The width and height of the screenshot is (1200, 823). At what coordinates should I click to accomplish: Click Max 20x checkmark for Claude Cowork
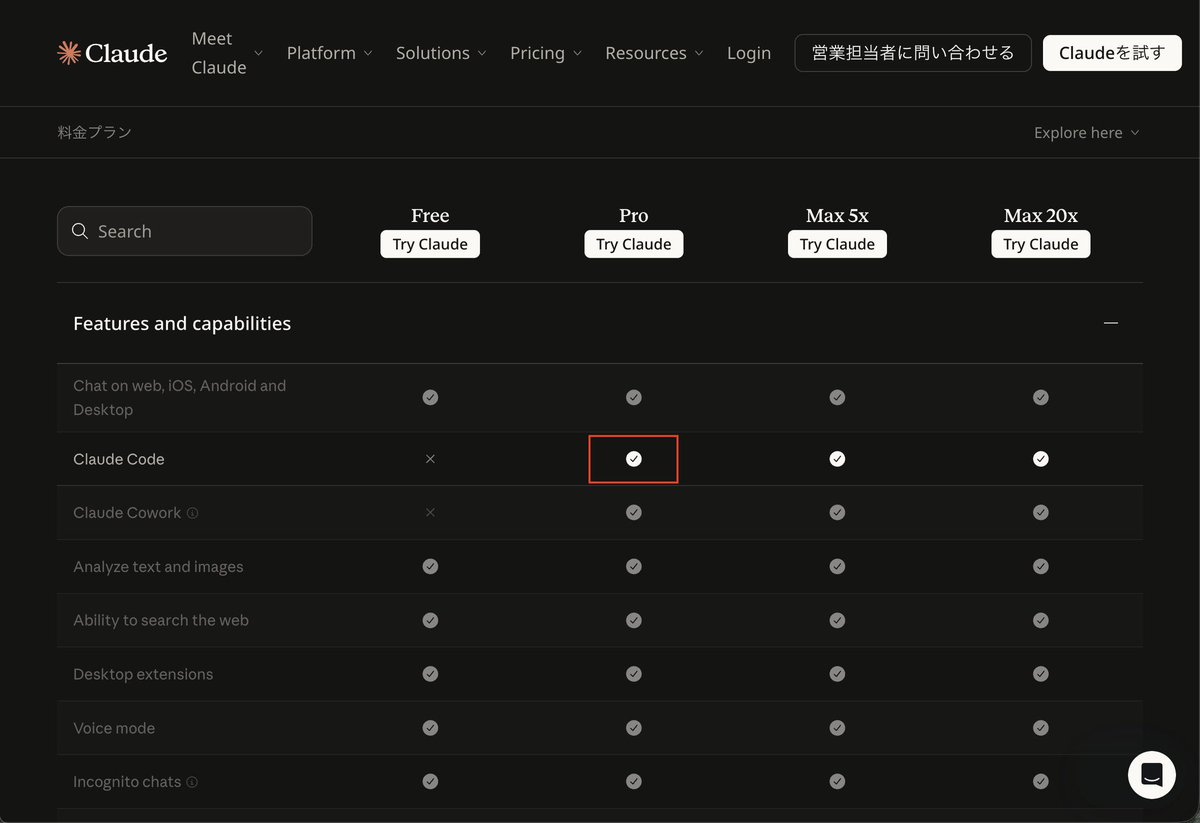tap(1041, 513)
